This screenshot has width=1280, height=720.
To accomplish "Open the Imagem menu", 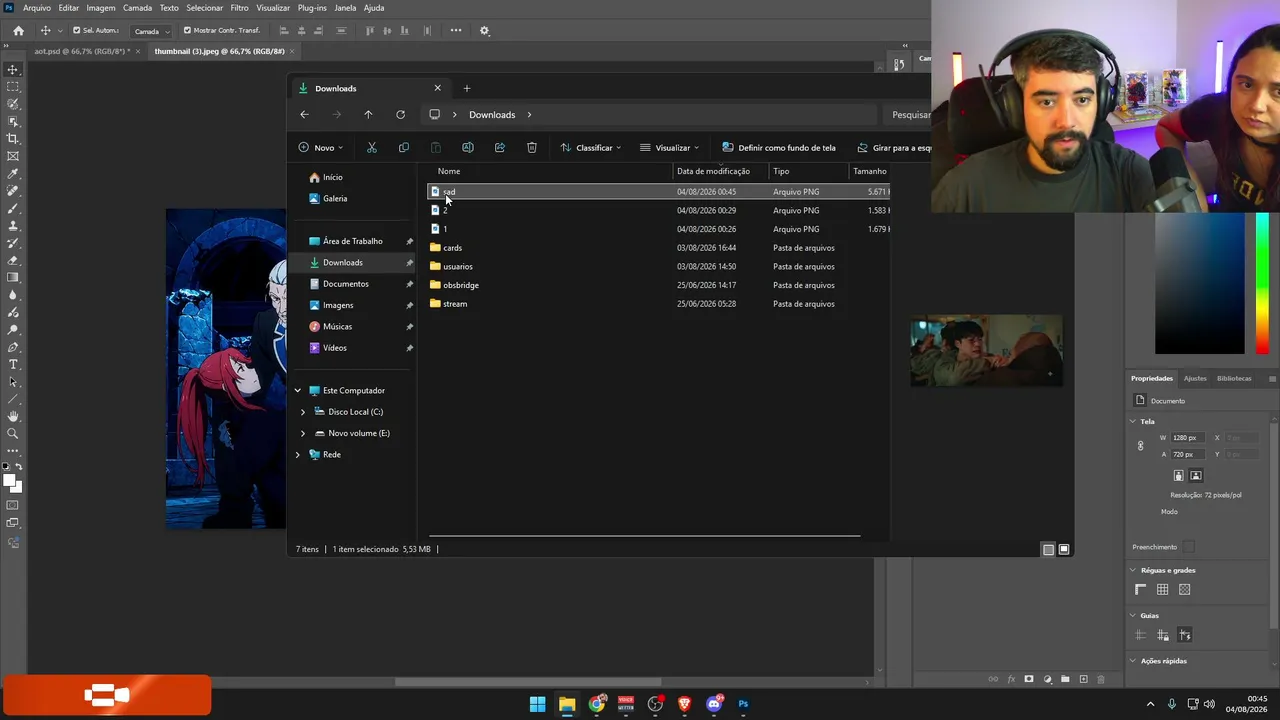I will 101,8.
